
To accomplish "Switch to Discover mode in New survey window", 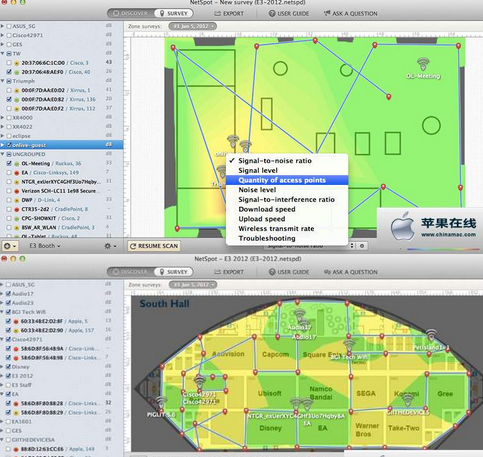I will tap(130, 13).
